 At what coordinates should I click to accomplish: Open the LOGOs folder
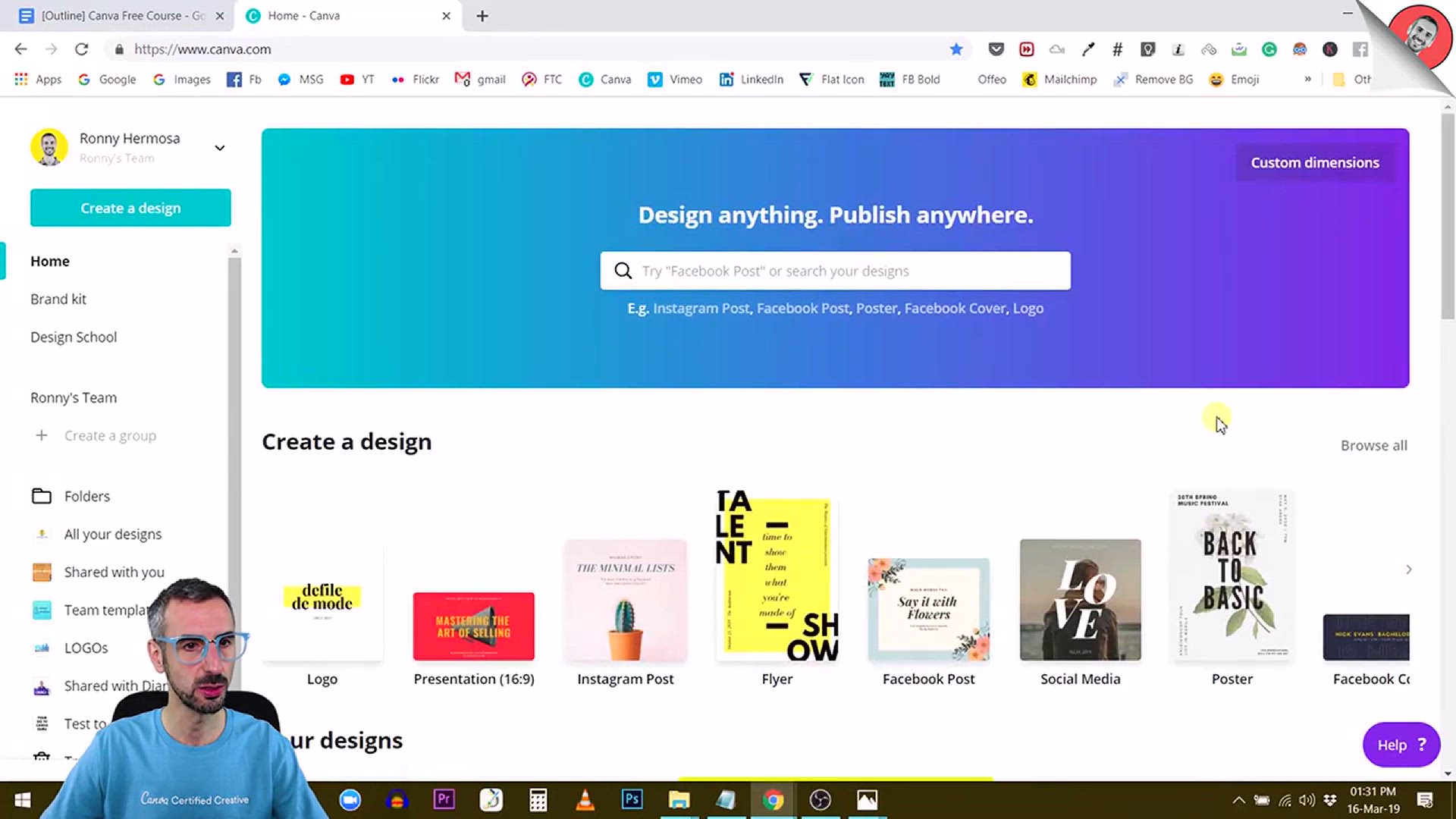tap(71, 648)
